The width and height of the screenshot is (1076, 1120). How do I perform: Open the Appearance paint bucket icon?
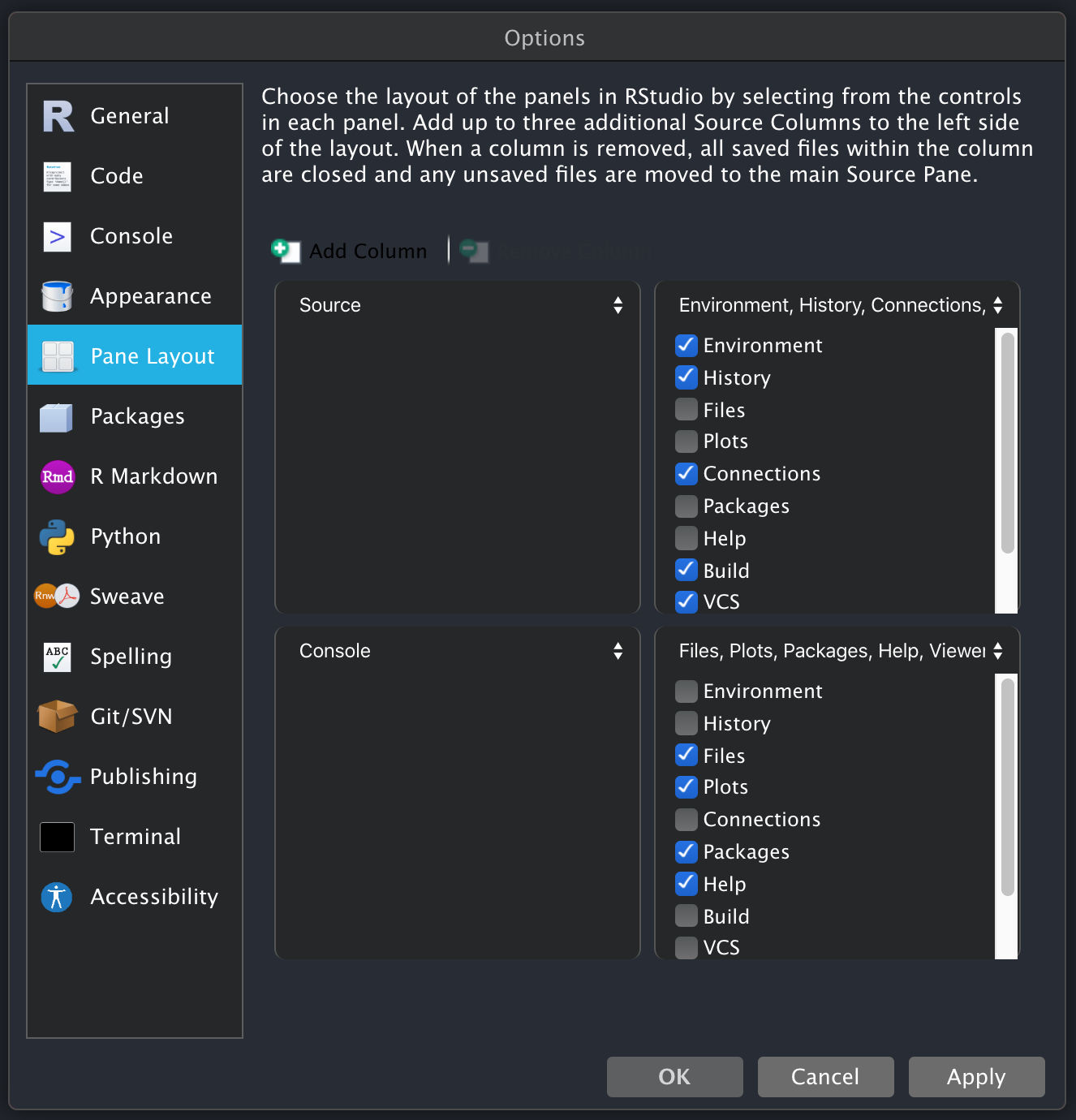[56, 296]
